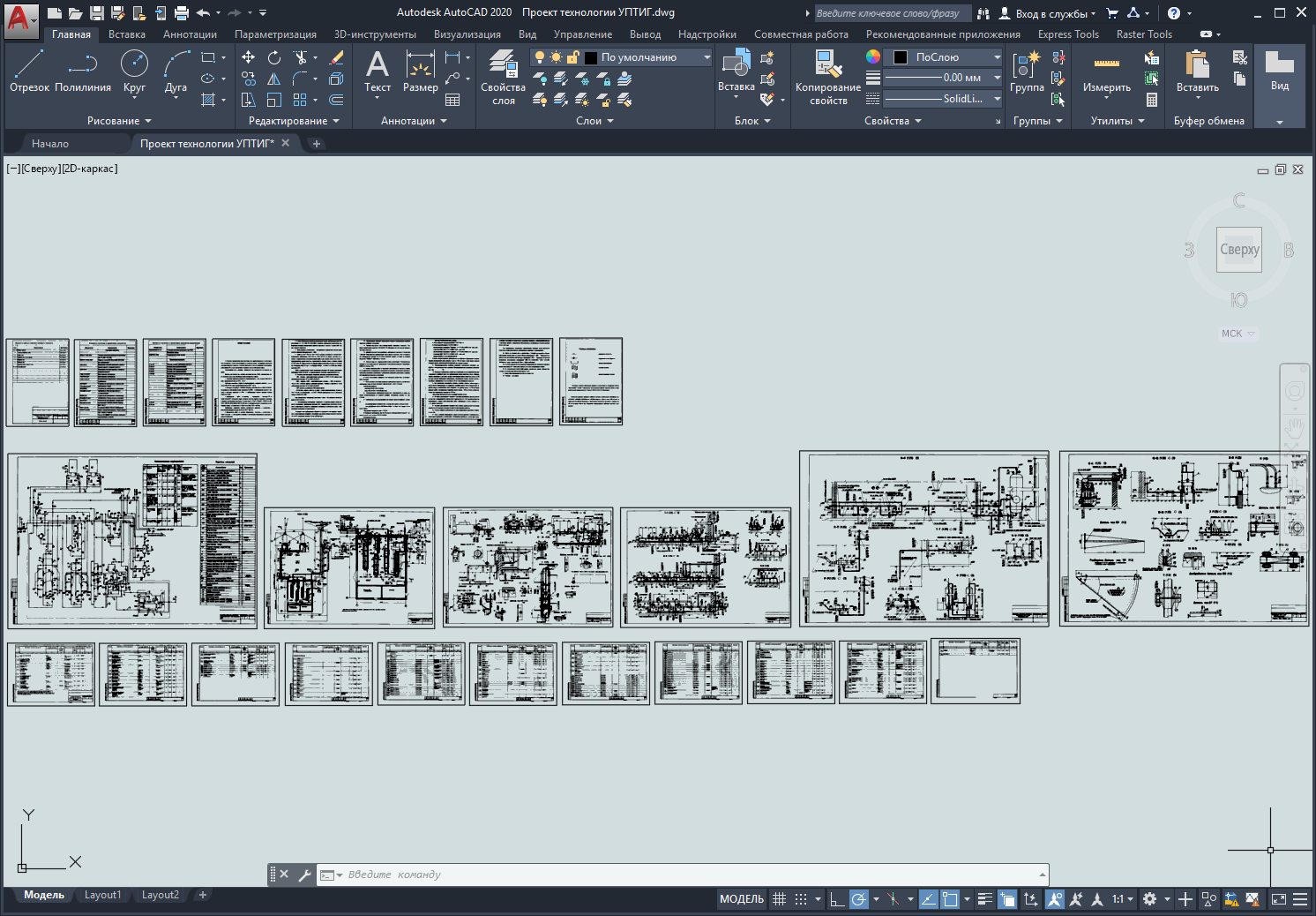Viewport: 1316px width, 916px height.
Task: Select the Полилиния tool
Action: [83, 71]
